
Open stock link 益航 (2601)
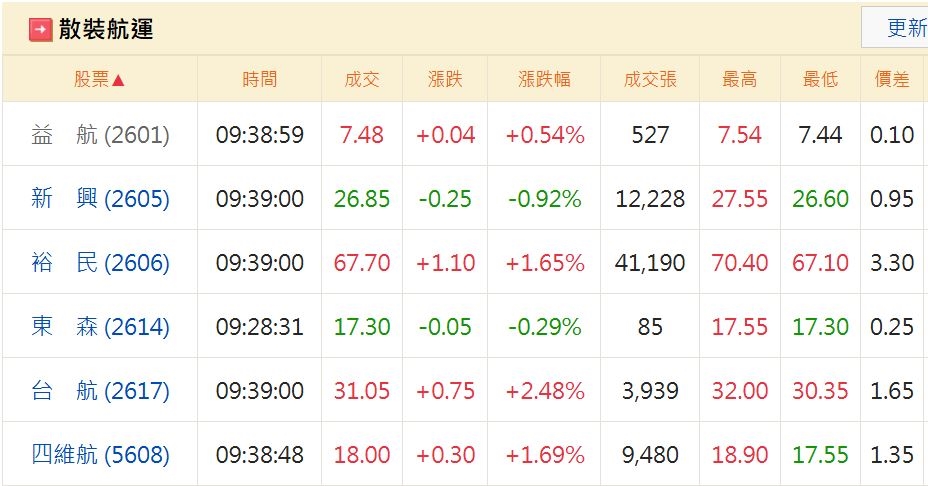click(100, 135)
